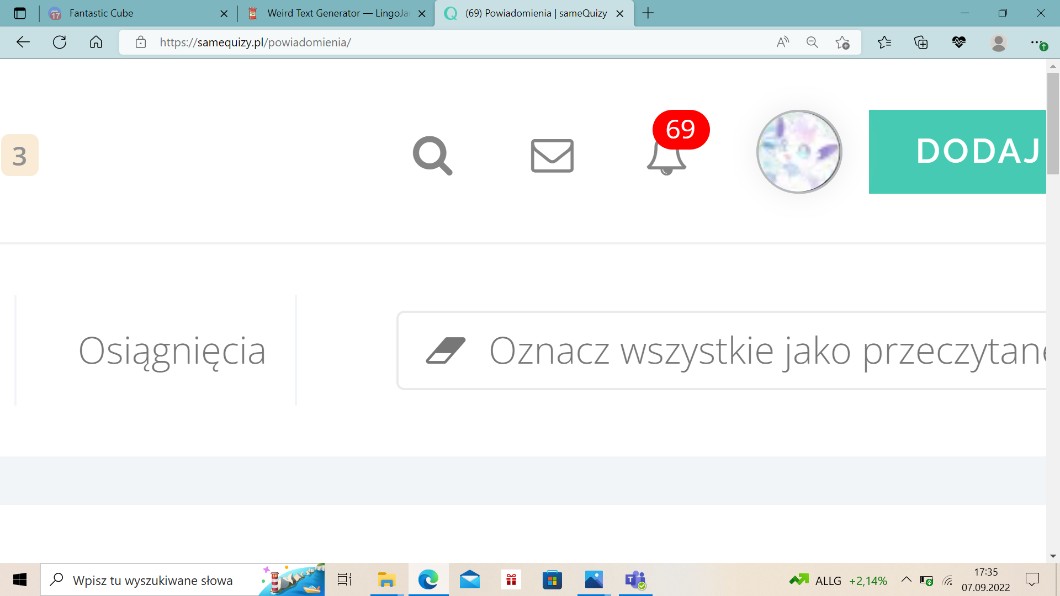Open the user profile avatar
This screenshot has height=596, width=1060.
[x=798, y=152]
